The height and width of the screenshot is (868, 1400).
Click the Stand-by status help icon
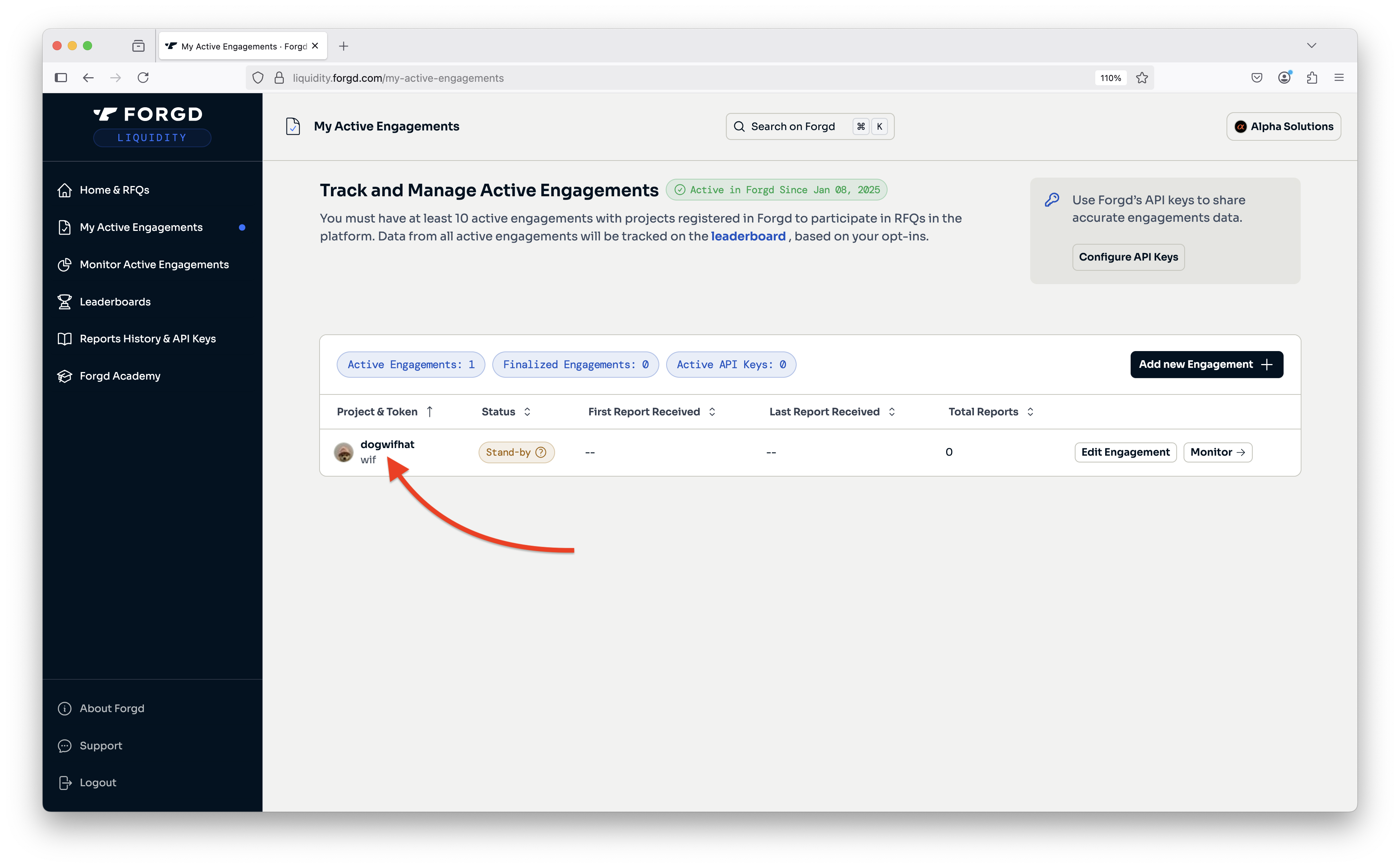[540, 452]
